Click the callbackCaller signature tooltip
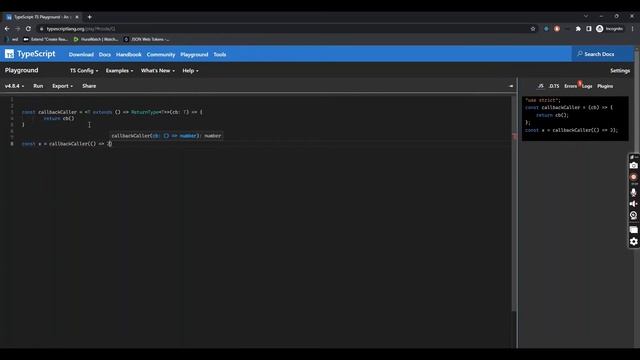Viewport: 640px width, 360px height. point(166,136)
